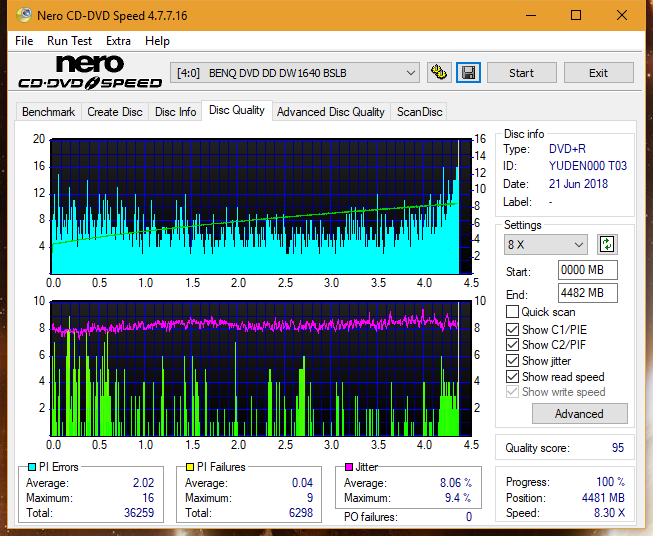Disable Show read speed checkbox
This screenshot has height=536, width=653.
(512, 376)
